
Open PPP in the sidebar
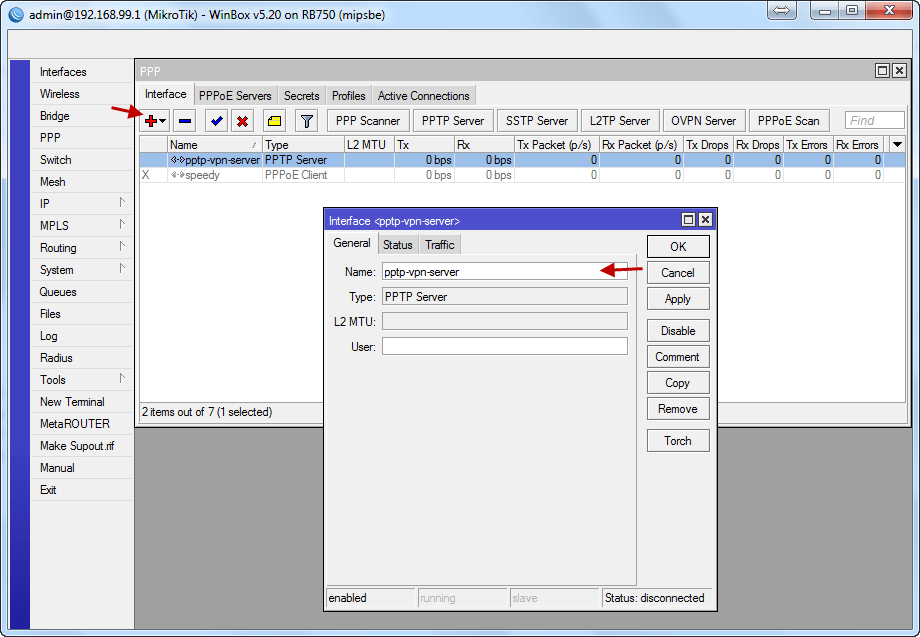tap(81, 138)
